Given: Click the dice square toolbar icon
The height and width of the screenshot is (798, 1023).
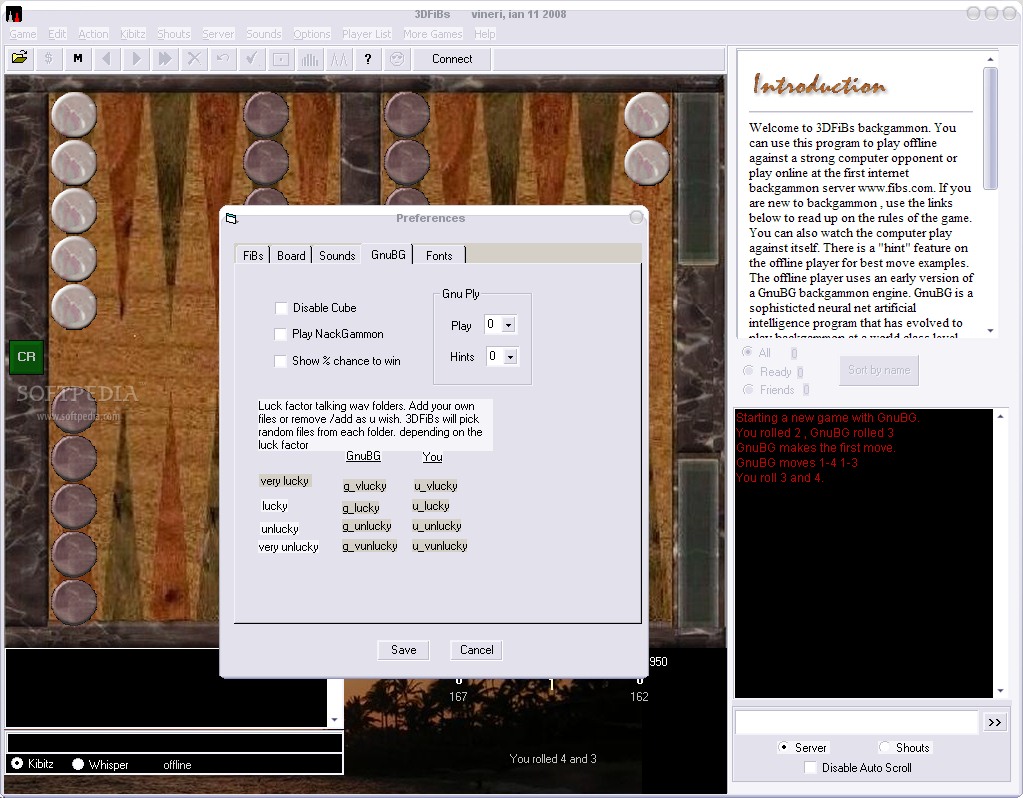Looking at the screenshot, I should click(x=281, y=59).
